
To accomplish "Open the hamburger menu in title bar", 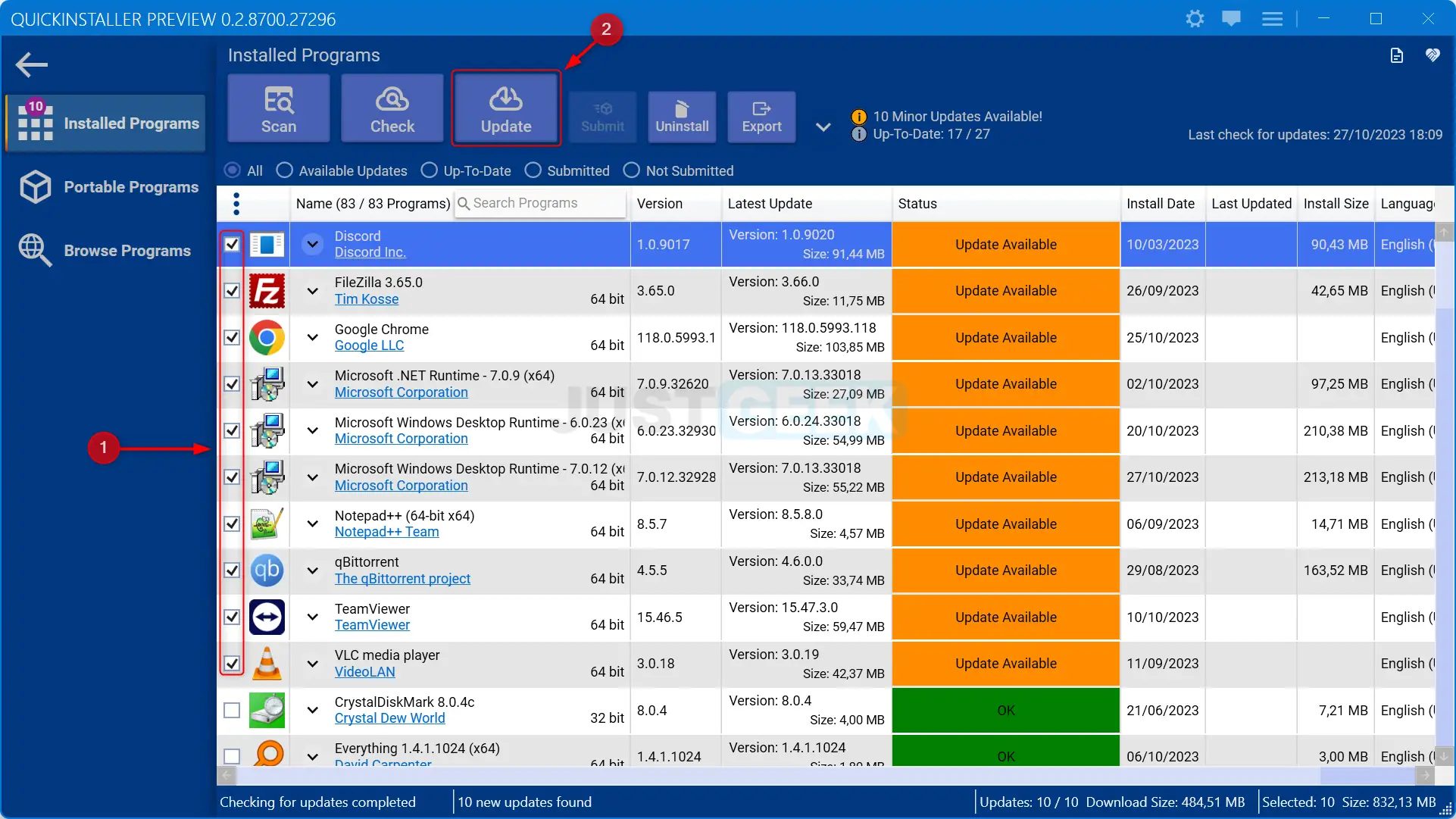I will pos(1272,19).
